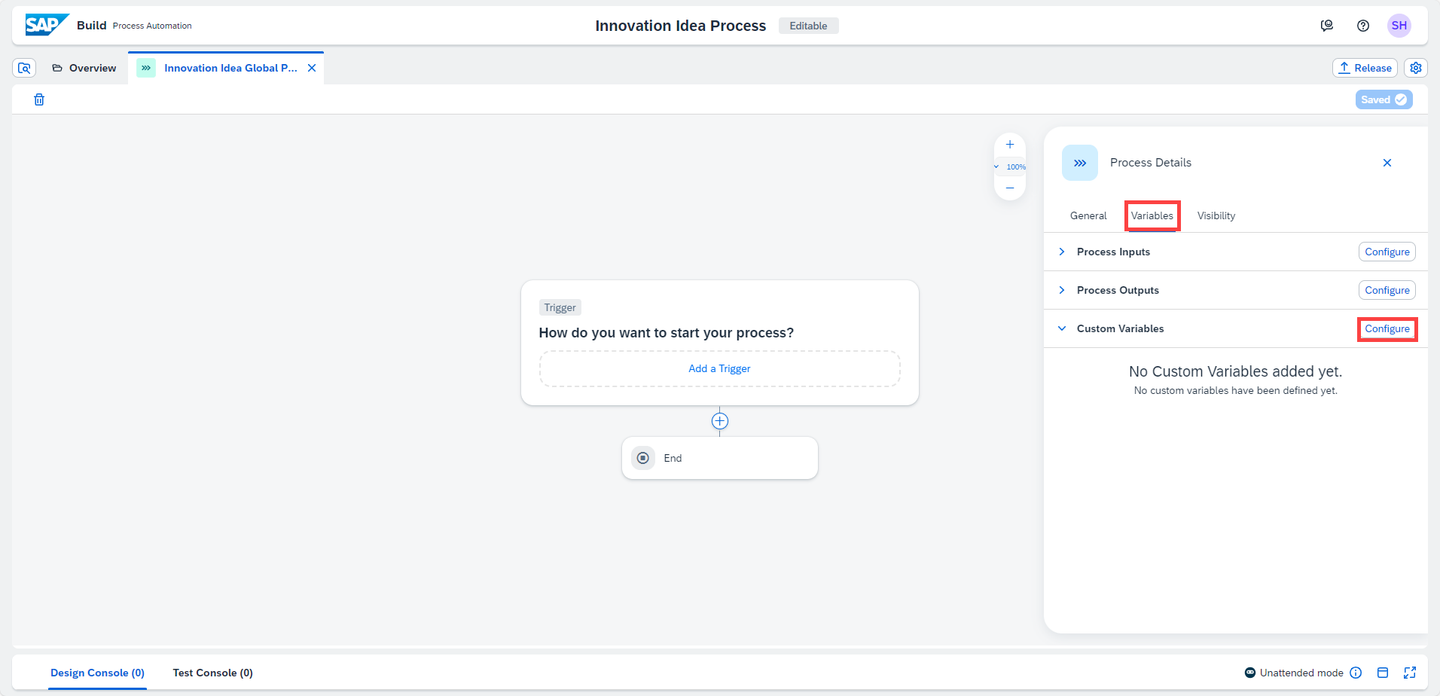Switch to the Visibility tab
This screenshot has height=696, width=1440.
[1216, 216]
